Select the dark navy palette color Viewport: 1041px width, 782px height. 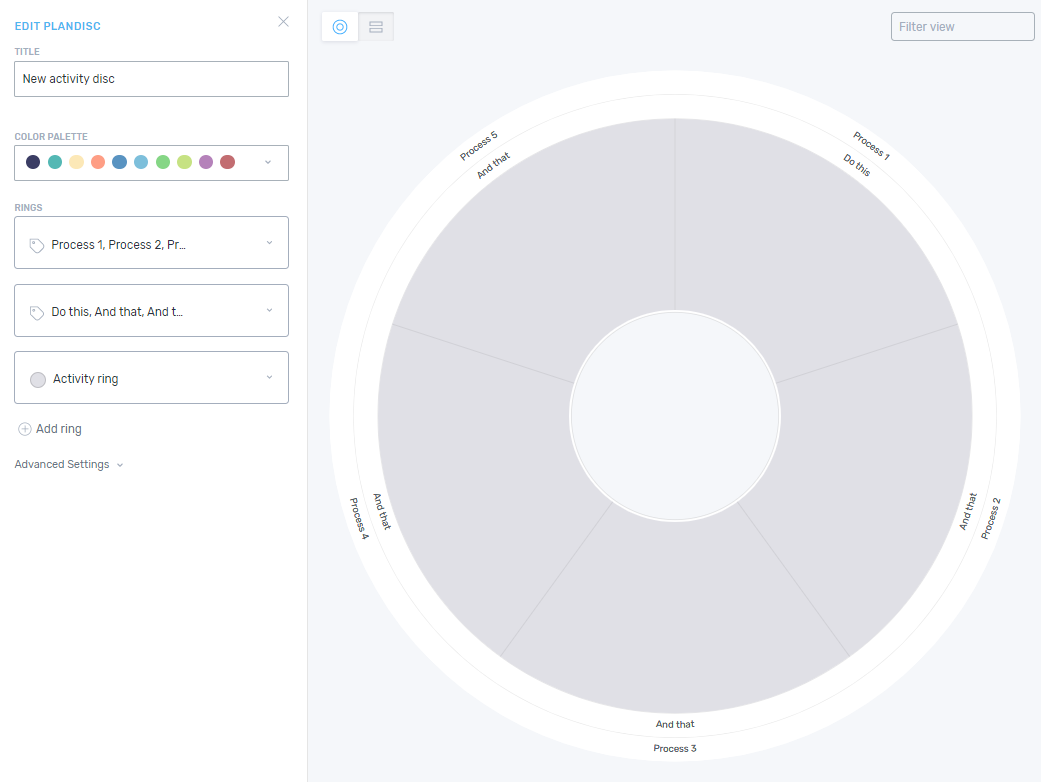tap(33, 162)
